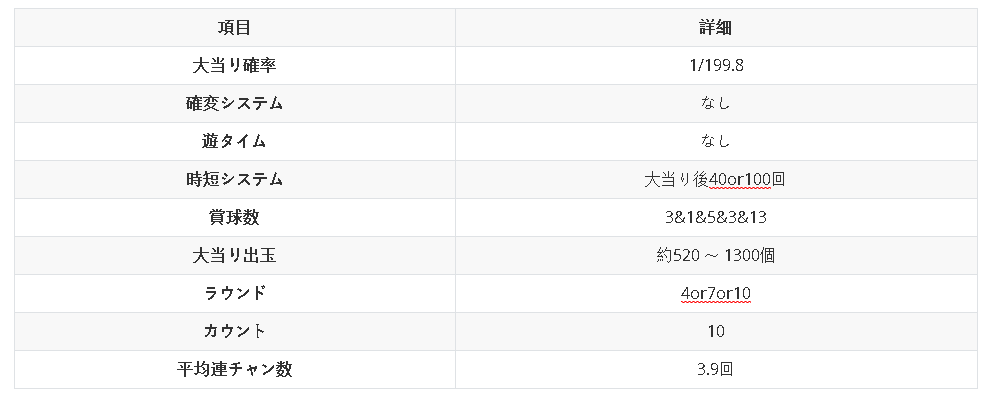Click the 4or7or10 rounds value

pos(715,294)
